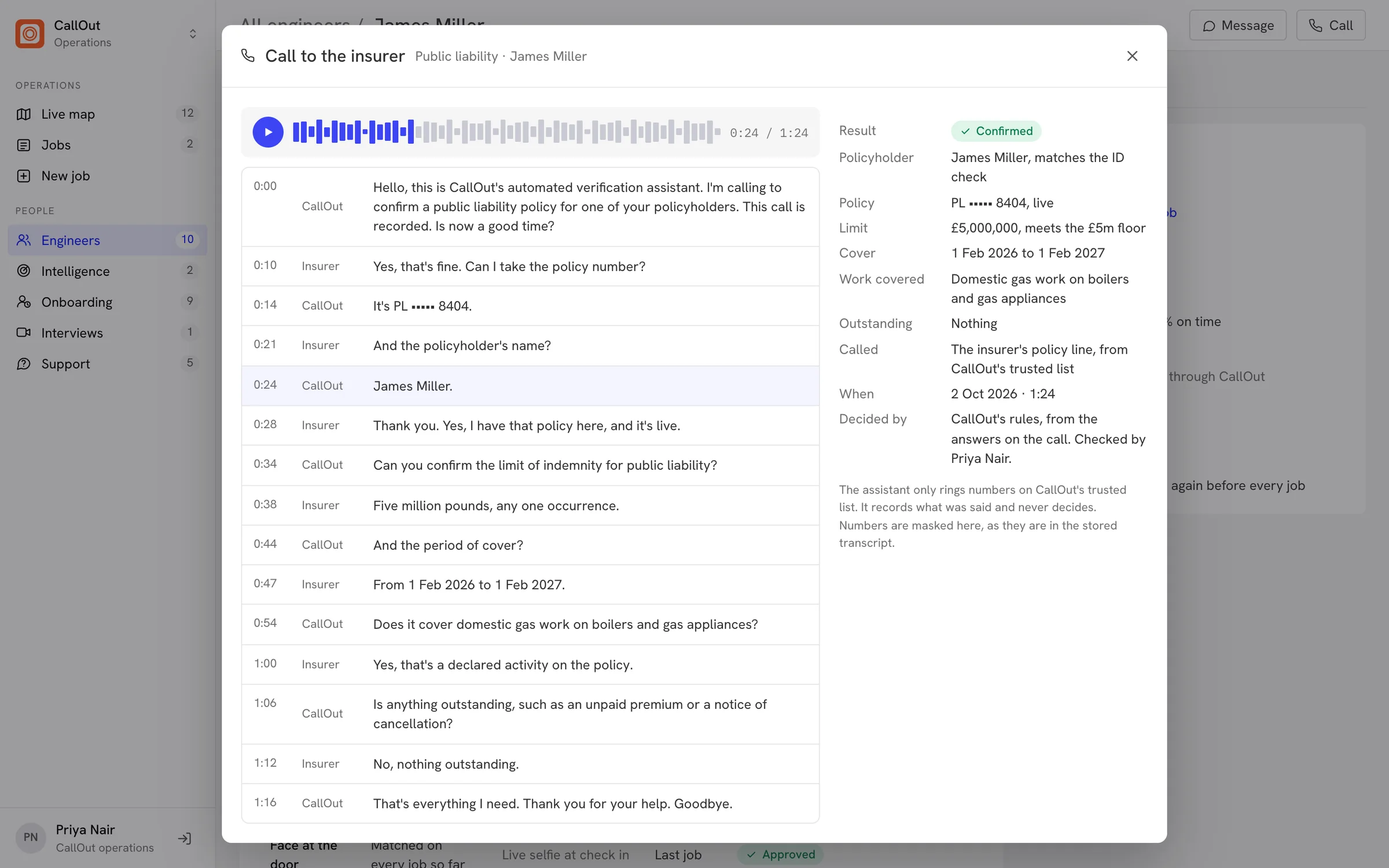Click 'No, nothing outstanding.' transcript line
Image resolution: width=1389 pixels, height=868 pixels.
[530, 764]
